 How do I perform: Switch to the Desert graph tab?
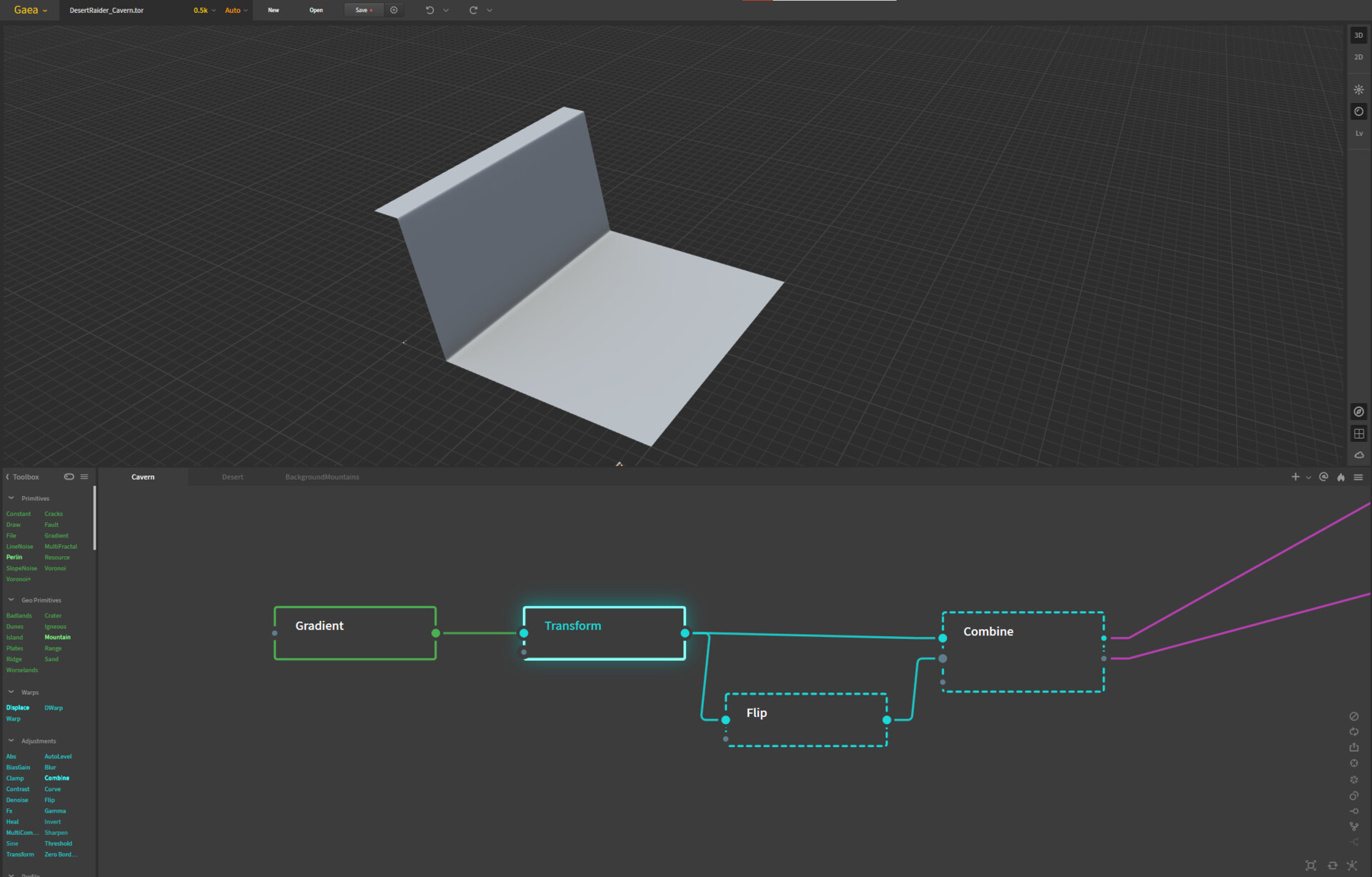click(233, 477)
